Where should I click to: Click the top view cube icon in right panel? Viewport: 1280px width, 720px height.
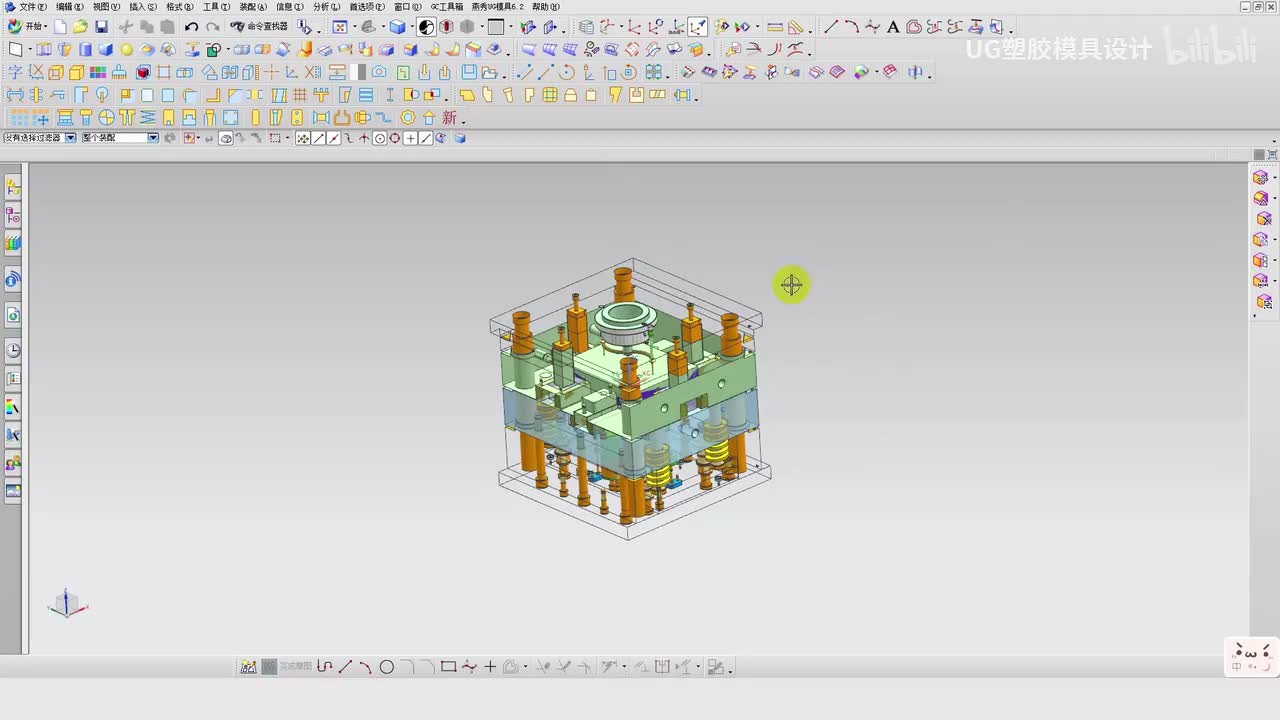click(1261, 178)
